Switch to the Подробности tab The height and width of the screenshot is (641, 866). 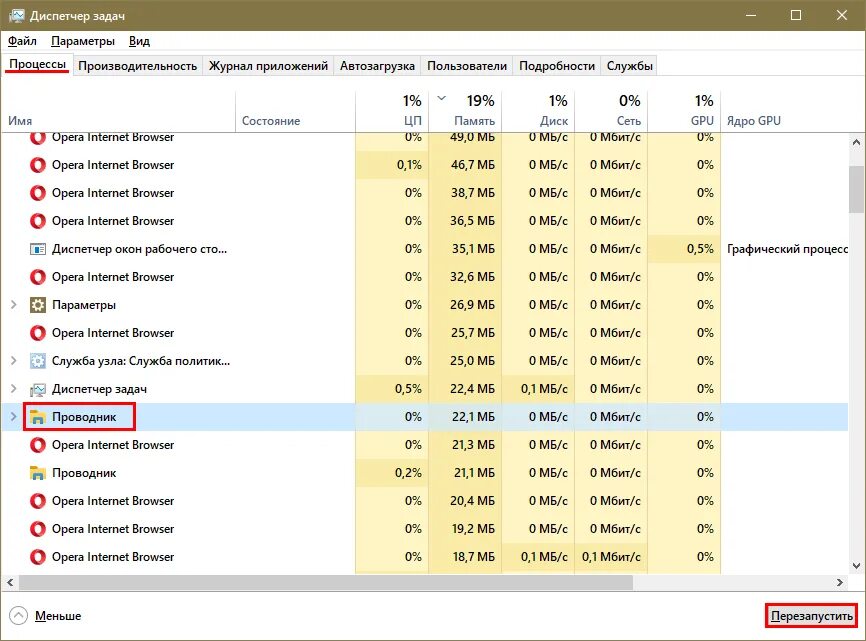(557, 66)
